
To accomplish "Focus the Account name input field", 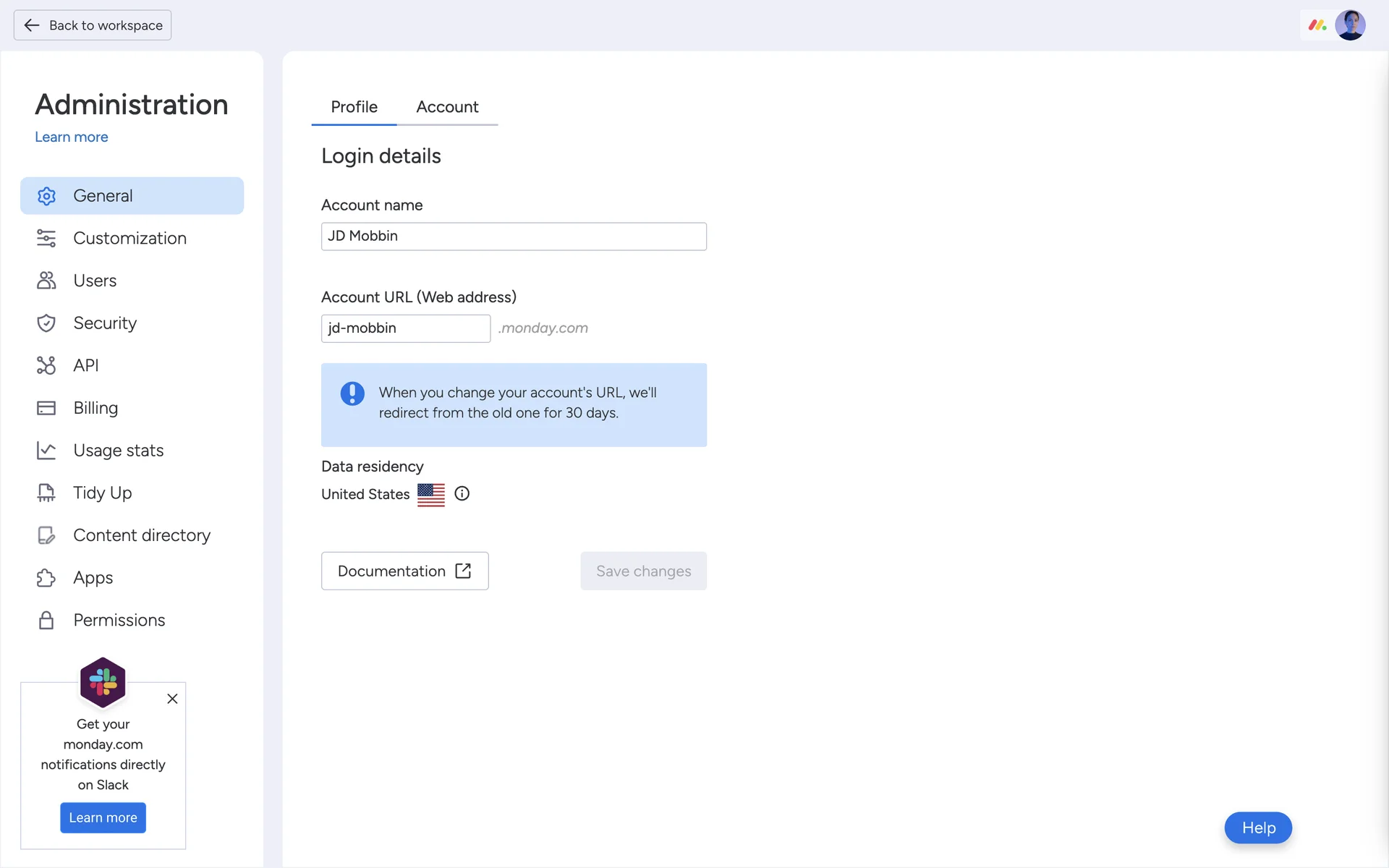I will point(514,237).
